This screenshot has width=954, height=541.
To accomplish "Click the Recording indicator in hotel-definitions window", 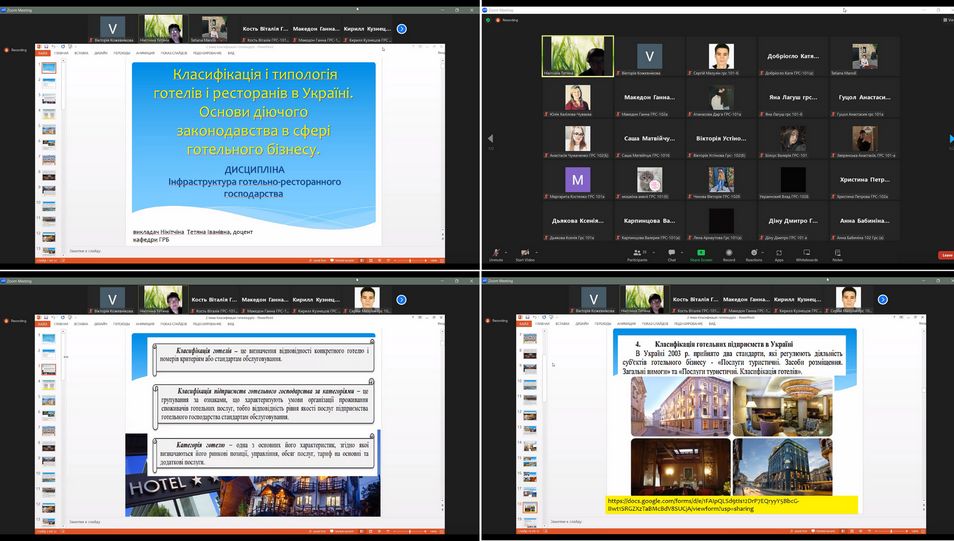I will pos(16,321).
